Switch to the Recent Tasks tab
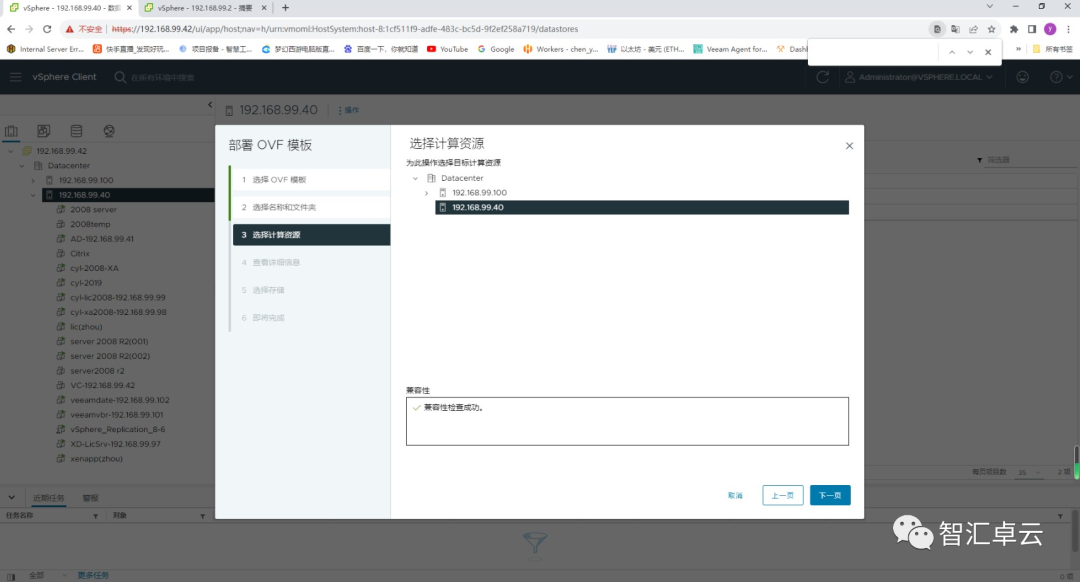This screenshot has width=1080, height=582. tap(49, 498)
